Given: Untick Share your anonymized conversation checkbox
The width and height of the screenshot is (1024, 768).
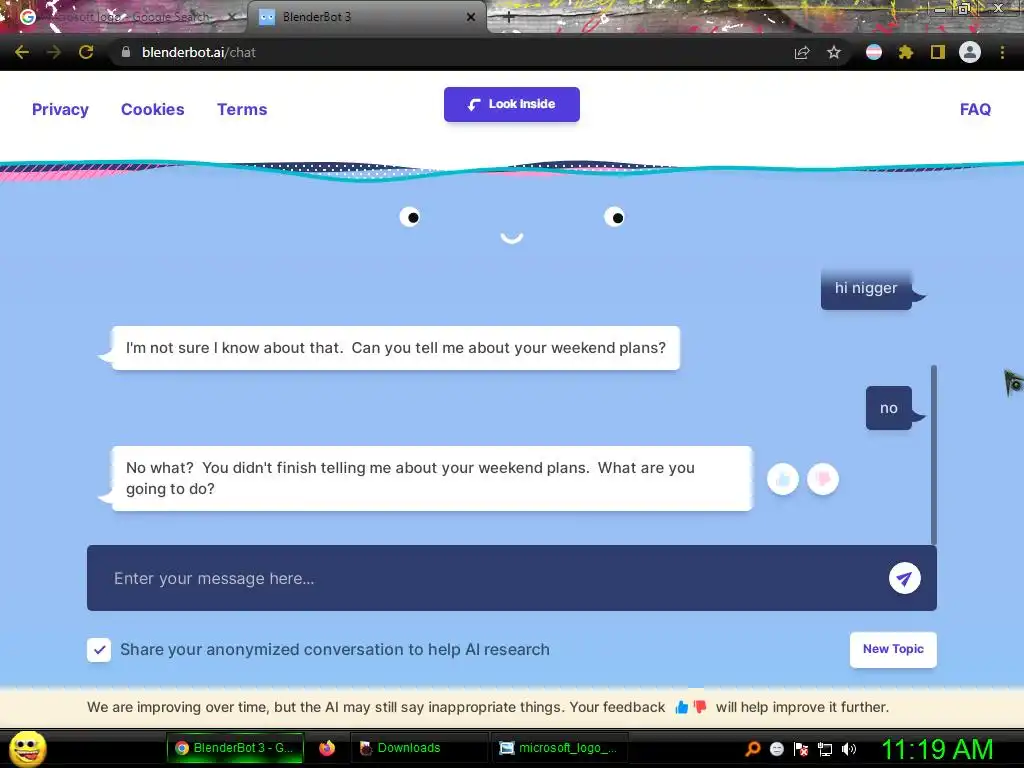Looking at the screenshot, I should 99,650.
